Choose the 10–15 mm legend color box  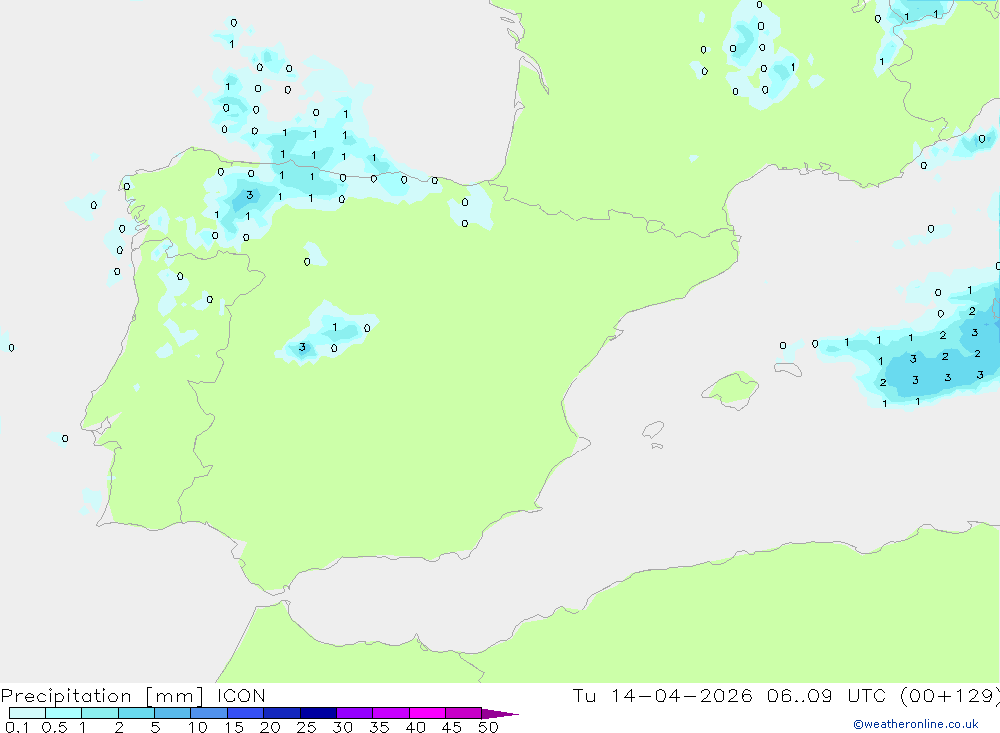click(x=209, y=713)
